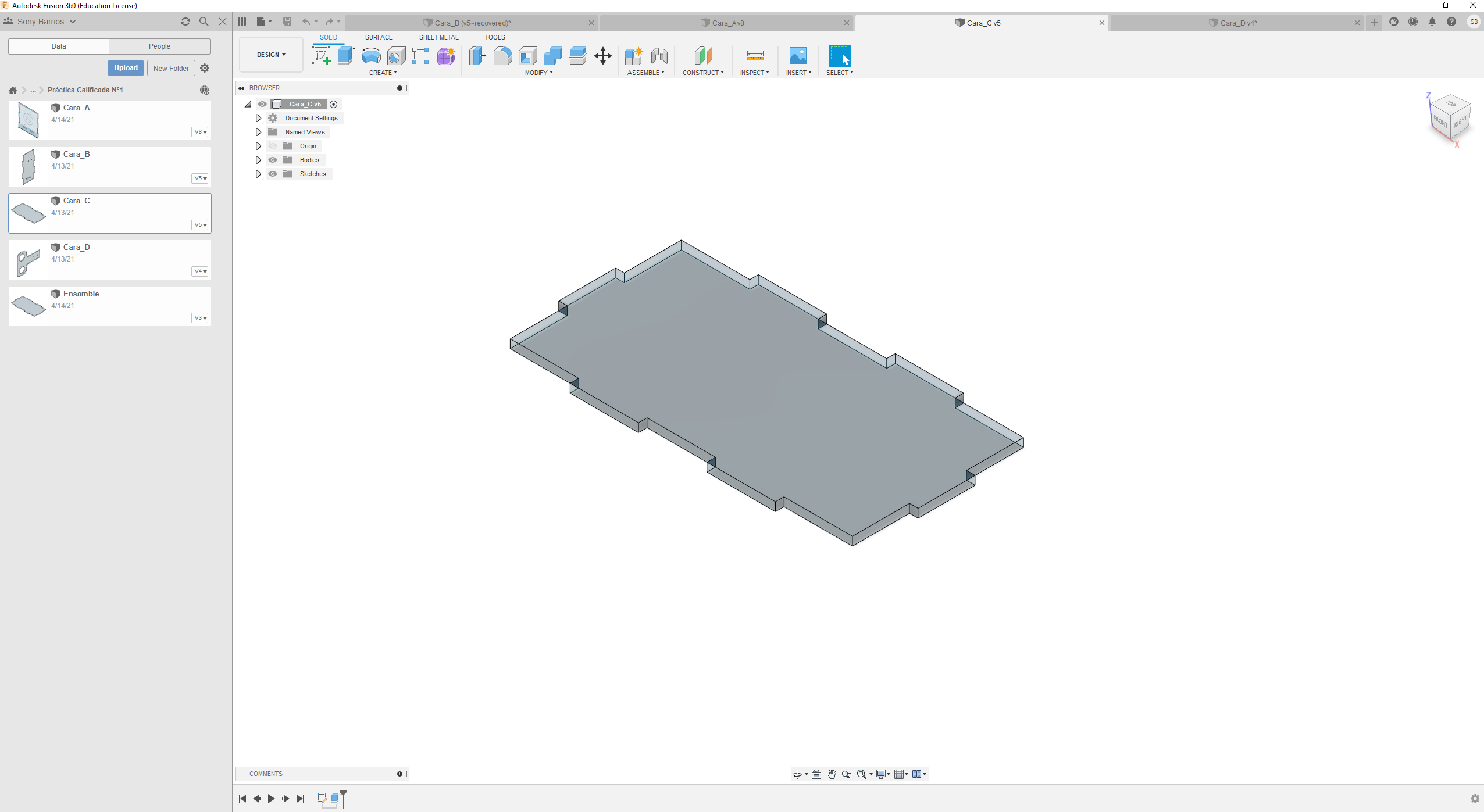1484x812 pixels.
Task: Toggle visibility of Cara_C v5 component
Action: (x=263, y=104)
